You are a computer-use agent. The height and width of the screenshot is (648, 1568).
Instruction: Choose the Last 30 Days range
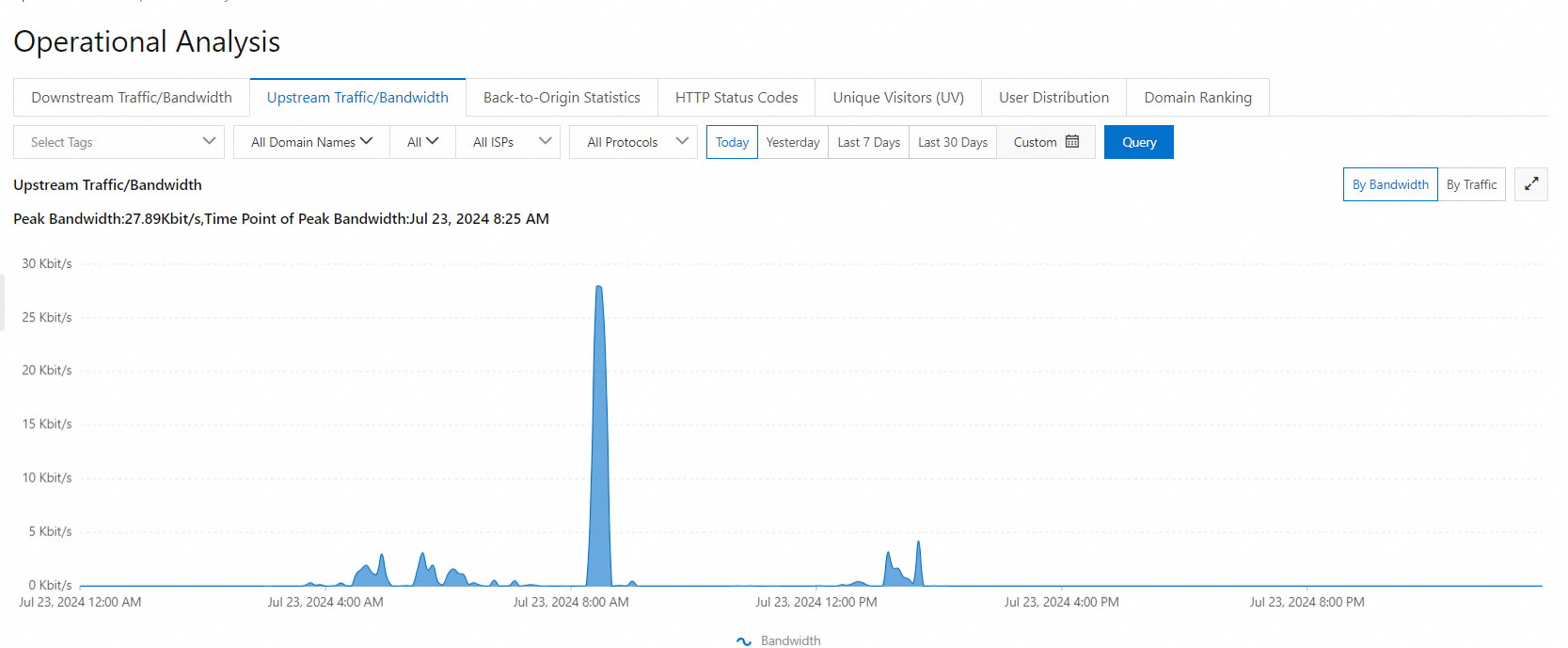[953, 142]
